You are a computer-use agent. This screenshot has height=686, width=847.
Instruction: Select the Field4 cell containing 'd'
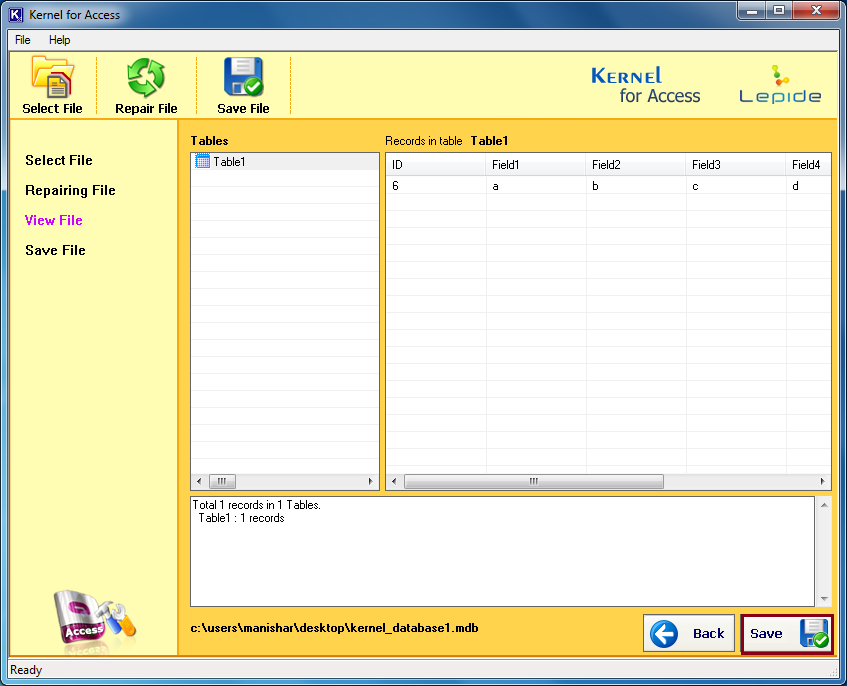(x=808, y=186)
